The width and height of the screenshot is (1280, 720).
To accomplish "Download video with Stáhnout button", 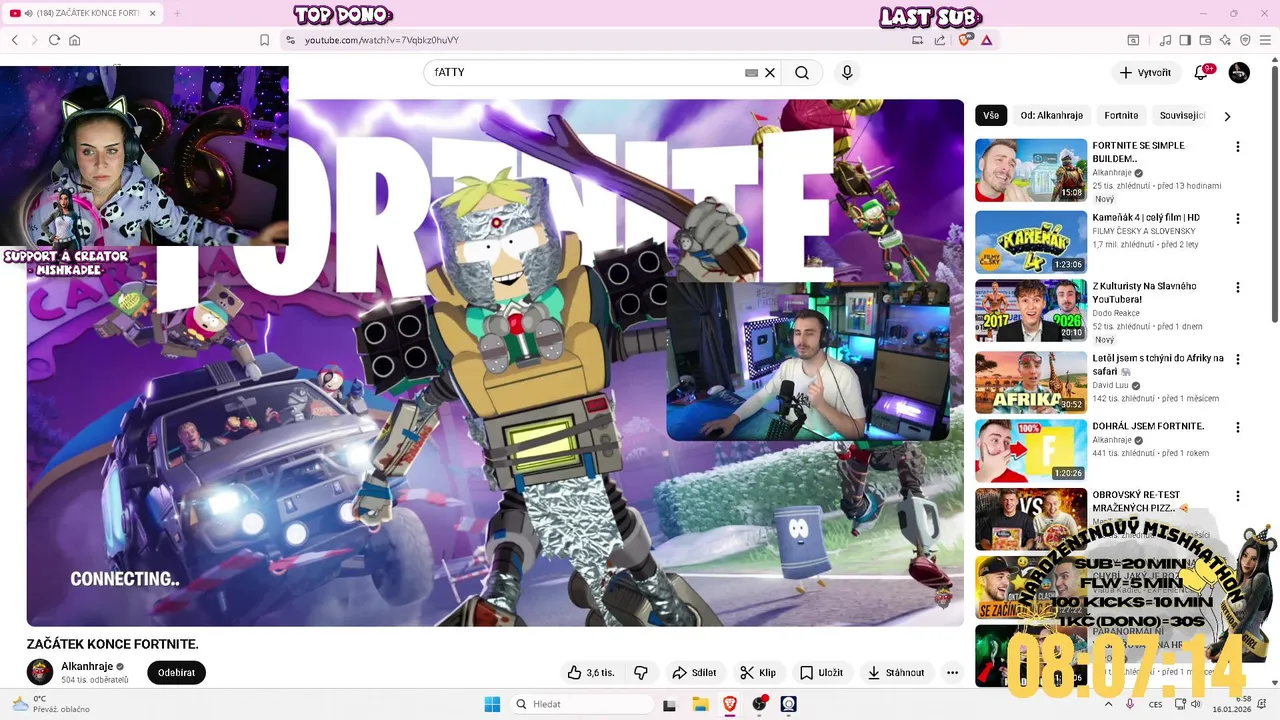I will [896, 673].
